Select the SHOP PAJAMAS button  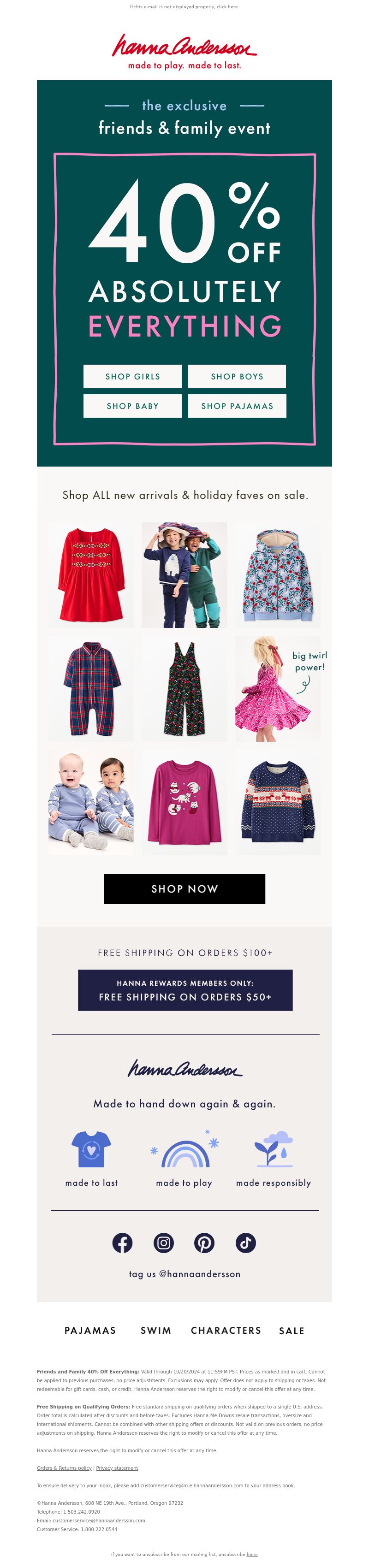point(237,406)
